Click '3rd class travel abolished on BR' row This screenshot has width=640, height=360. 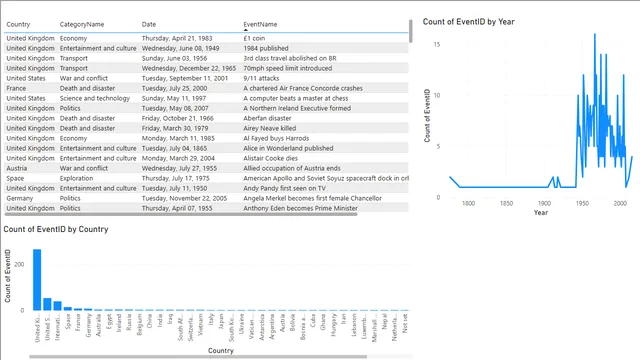(x=290, y=58)
